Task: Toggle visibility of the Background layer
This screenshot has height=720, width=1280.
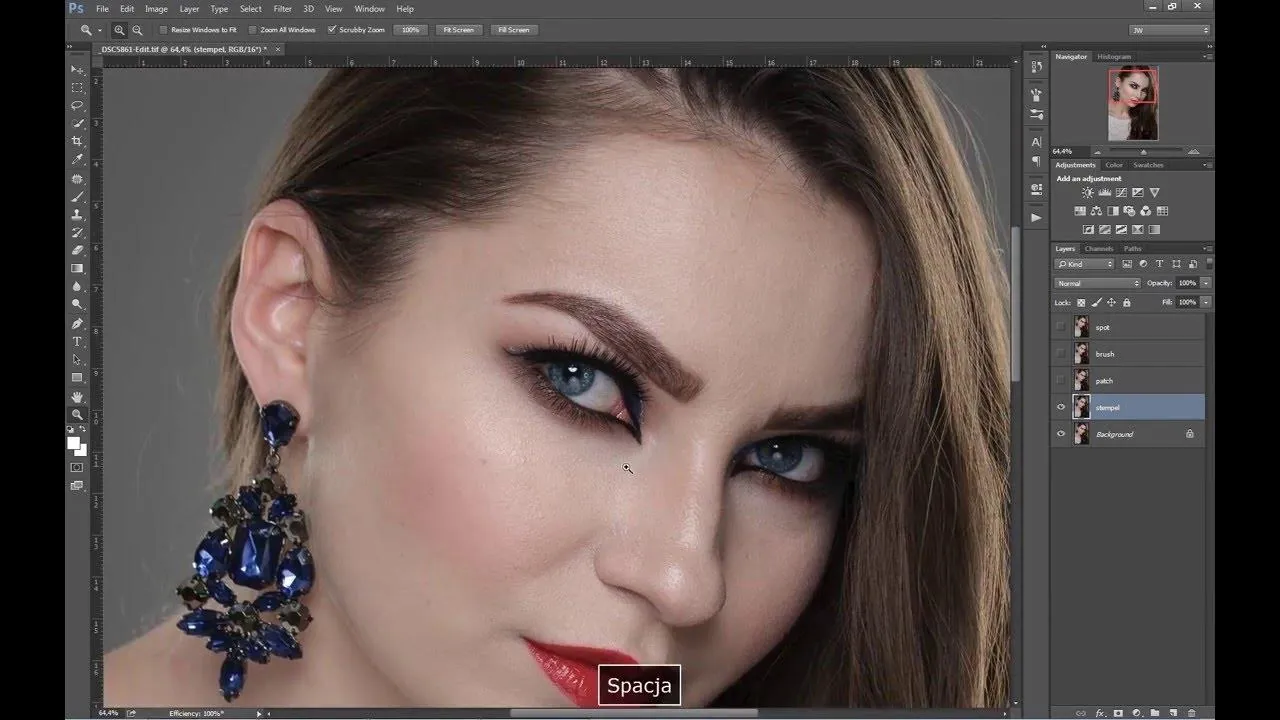Action: tap(1061, 433)
